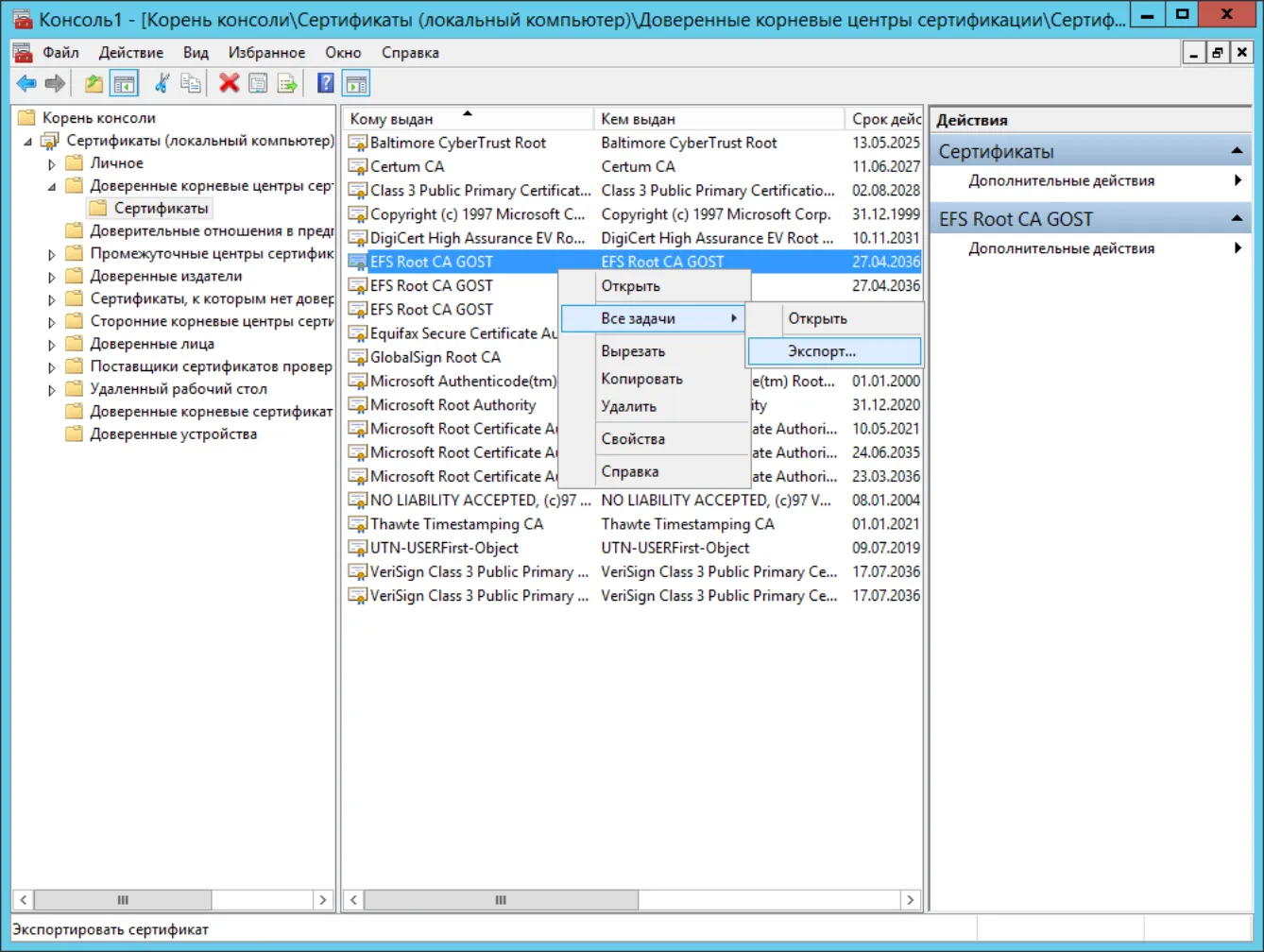The width and height of the screenshot is (1264, 952).
Task: Click the Forward arrow toolbar icon
Action: tap(56, 84)
